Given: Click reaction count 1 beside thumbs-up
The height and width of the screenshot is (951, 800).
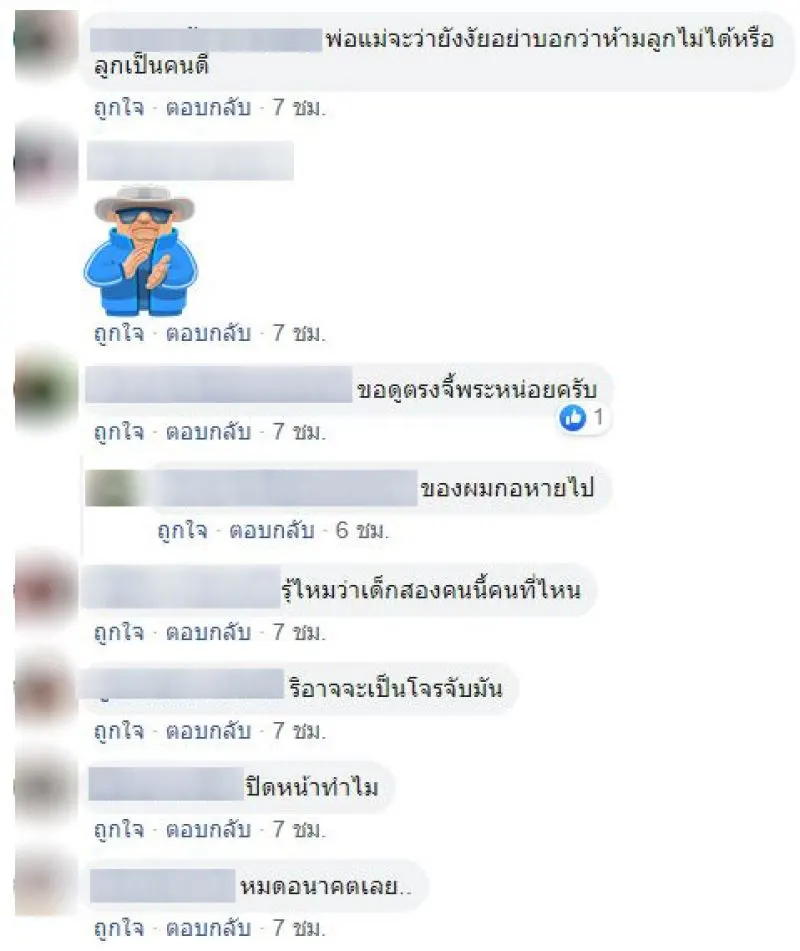Looking at the screenshot, I should [598, 417].
